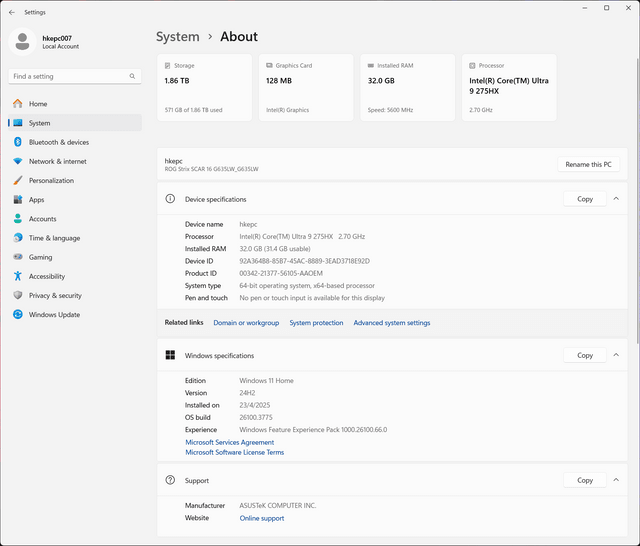Screen dimensions: 640x546
Task: Open Windows Update page
Action: (x=75, y=315)
